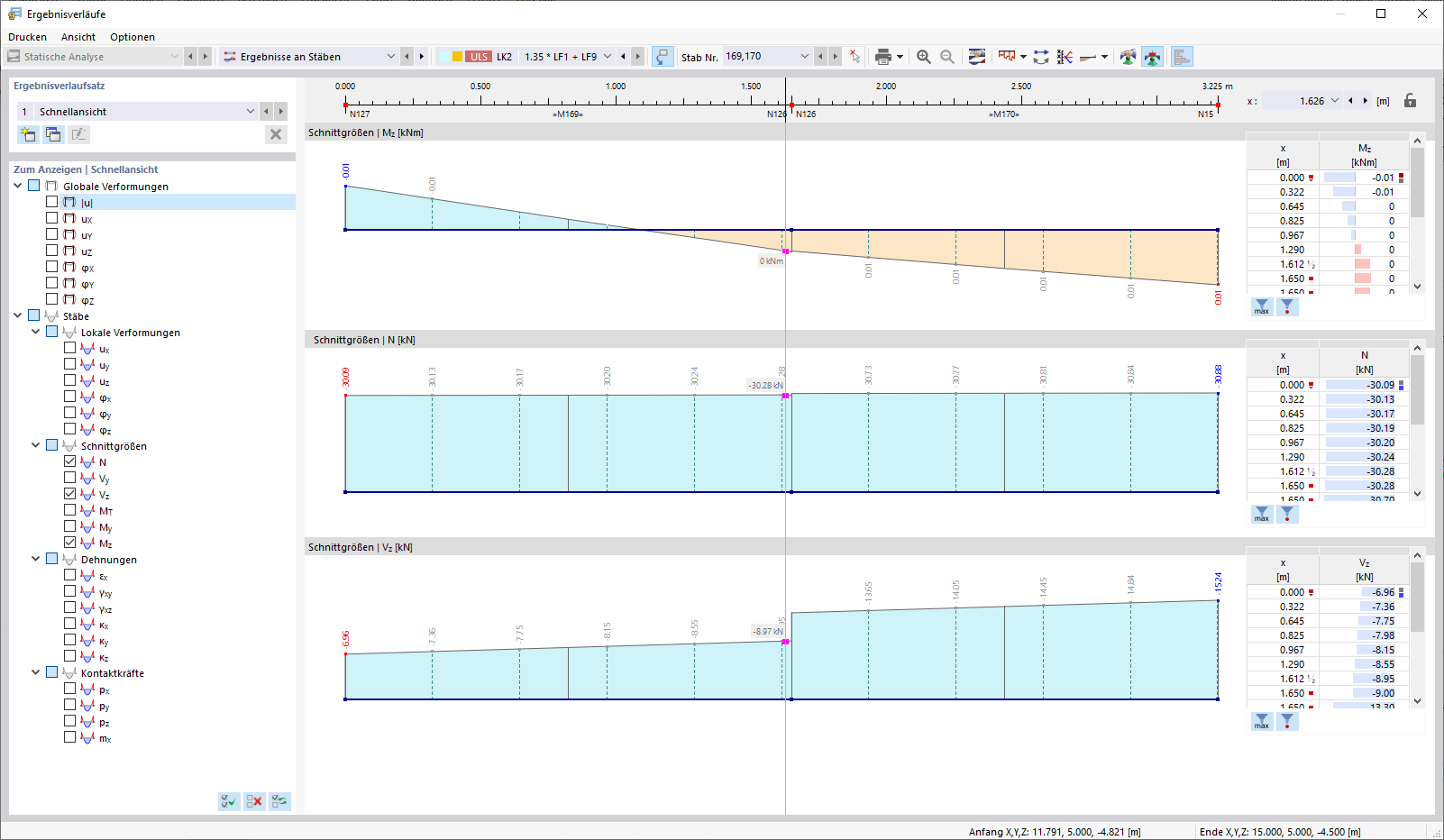Collapse the Kontaktkräfte tree node
1444x840 pixels.
pyautogui.click(x=36, y=672)
